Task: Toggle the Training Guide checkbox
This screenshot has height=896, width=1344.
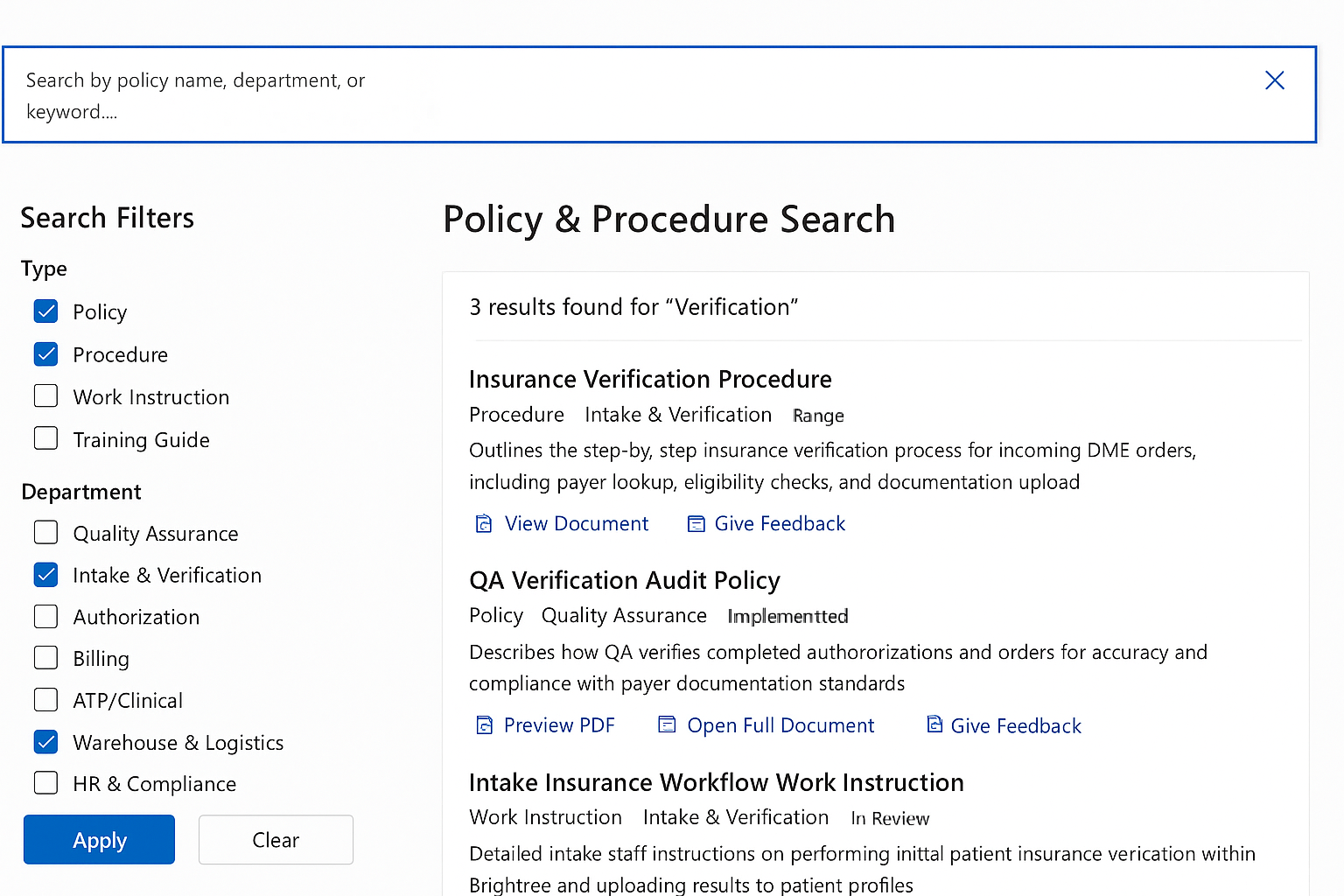Action: (x=46, y=438)
